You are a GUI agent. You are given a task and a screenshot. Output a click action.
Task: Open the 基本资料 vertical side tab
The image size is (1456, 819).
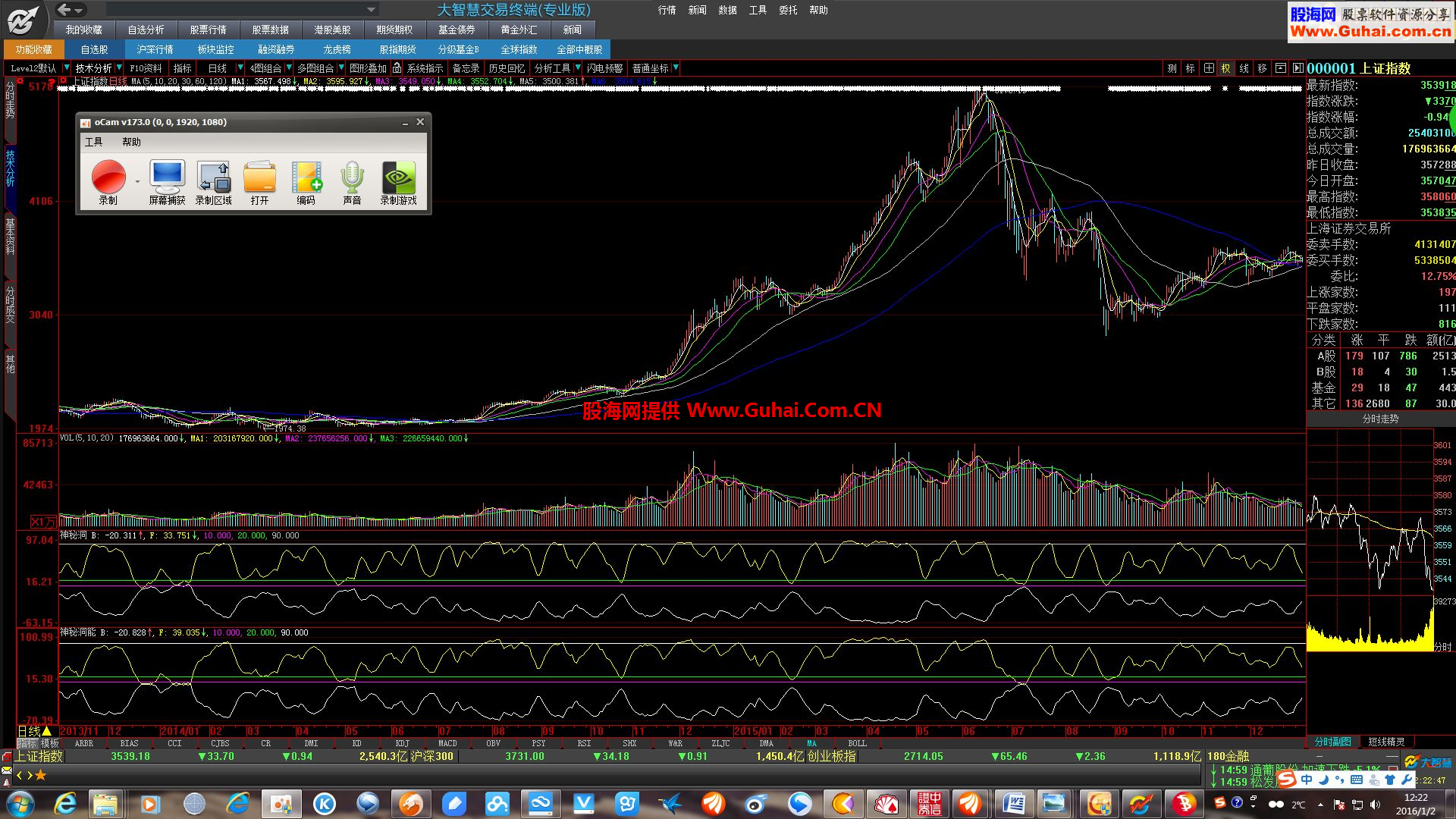(x=10, y=237)
